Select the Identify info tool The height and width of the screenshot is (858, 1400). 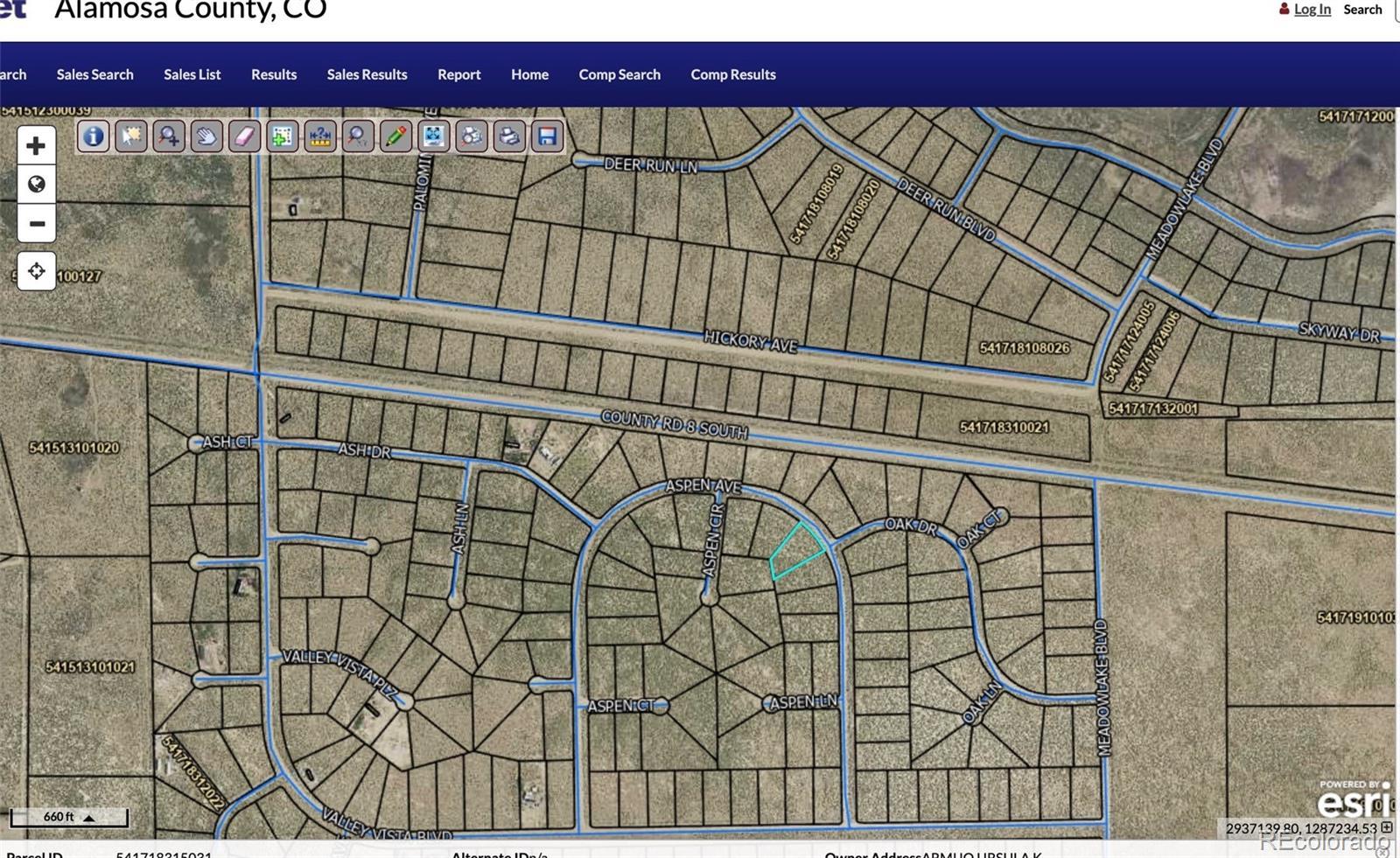[x=94, y=136]
